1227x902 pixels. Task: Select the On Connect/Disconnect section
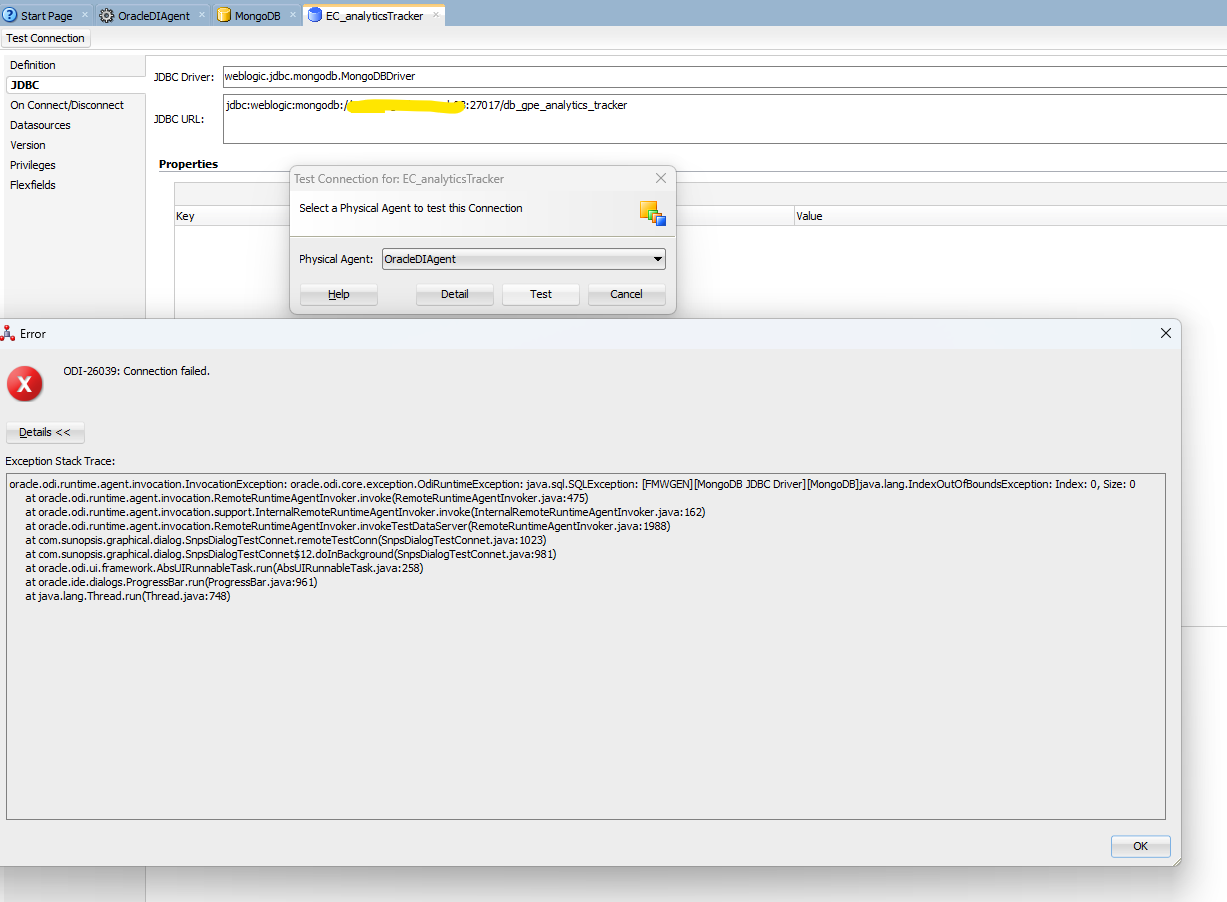point(67,105)
